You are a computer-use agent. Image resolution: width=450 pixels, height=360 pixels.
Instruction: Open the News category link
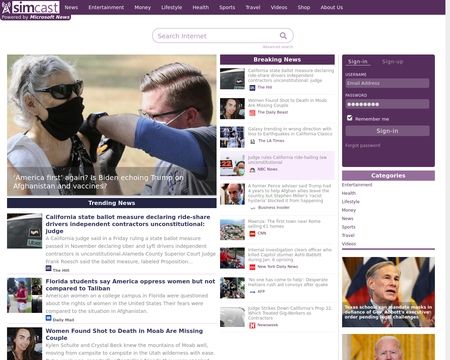(347, 219)
